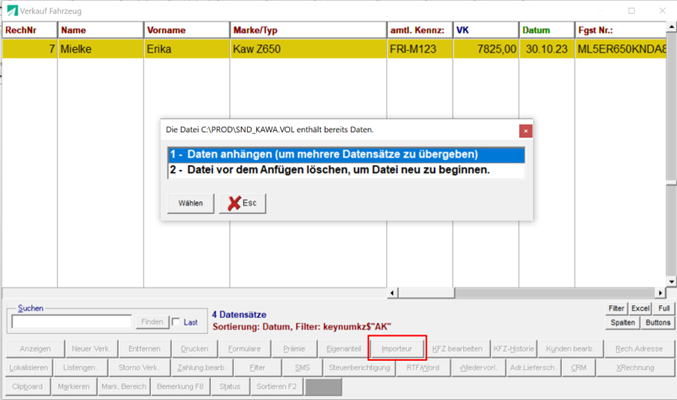Click the red X Esc button
The height and width of the screenshot is (400, 677).
tap(242, 203)
